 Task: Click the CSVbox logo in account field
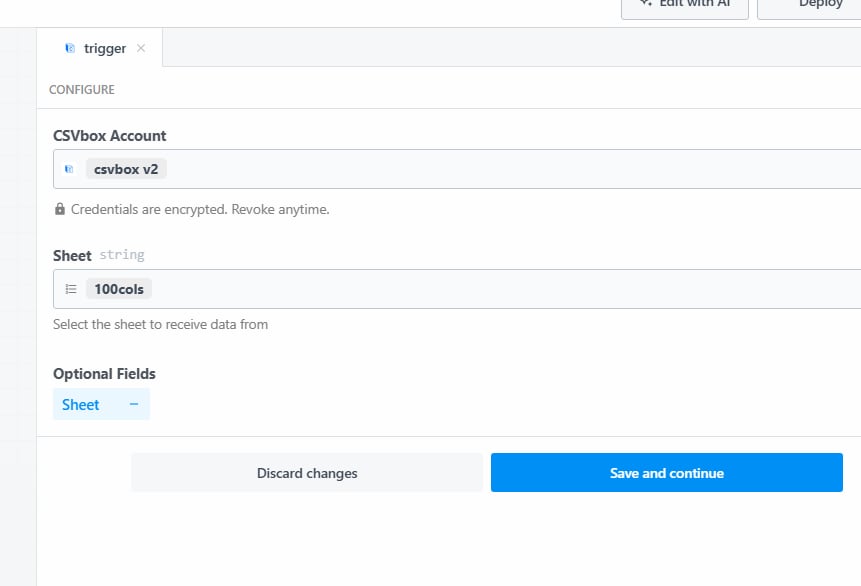[69, 169]
